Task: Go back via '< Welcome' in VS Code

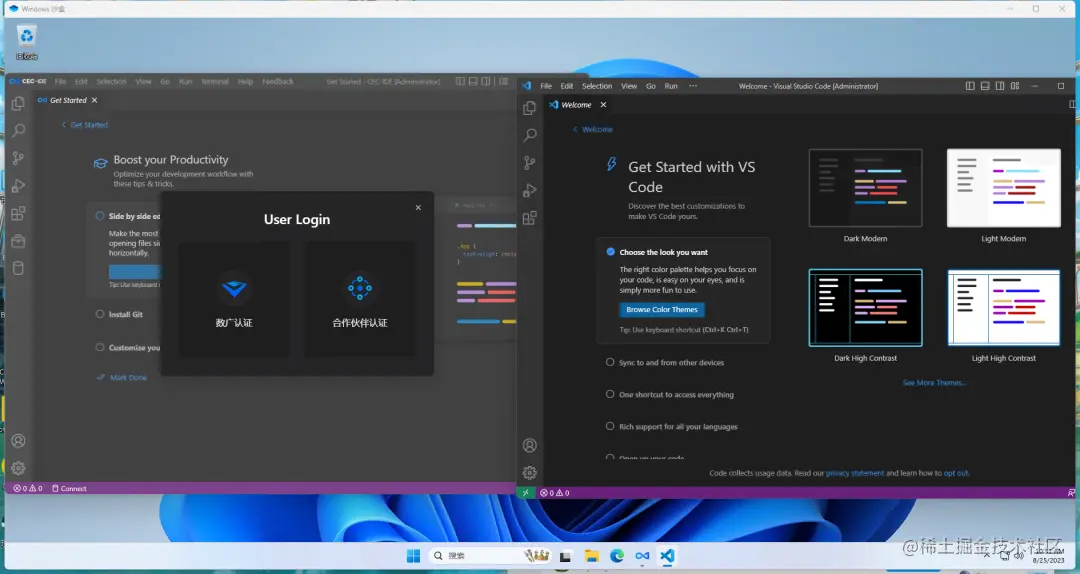Action: (x=592, y=130)
